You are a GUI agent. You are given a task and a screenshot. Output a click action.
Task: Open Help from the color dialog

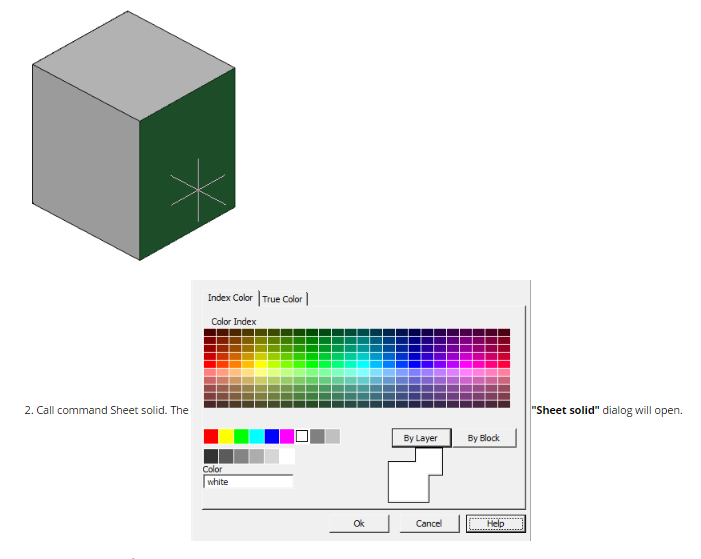tap(495, 523)
